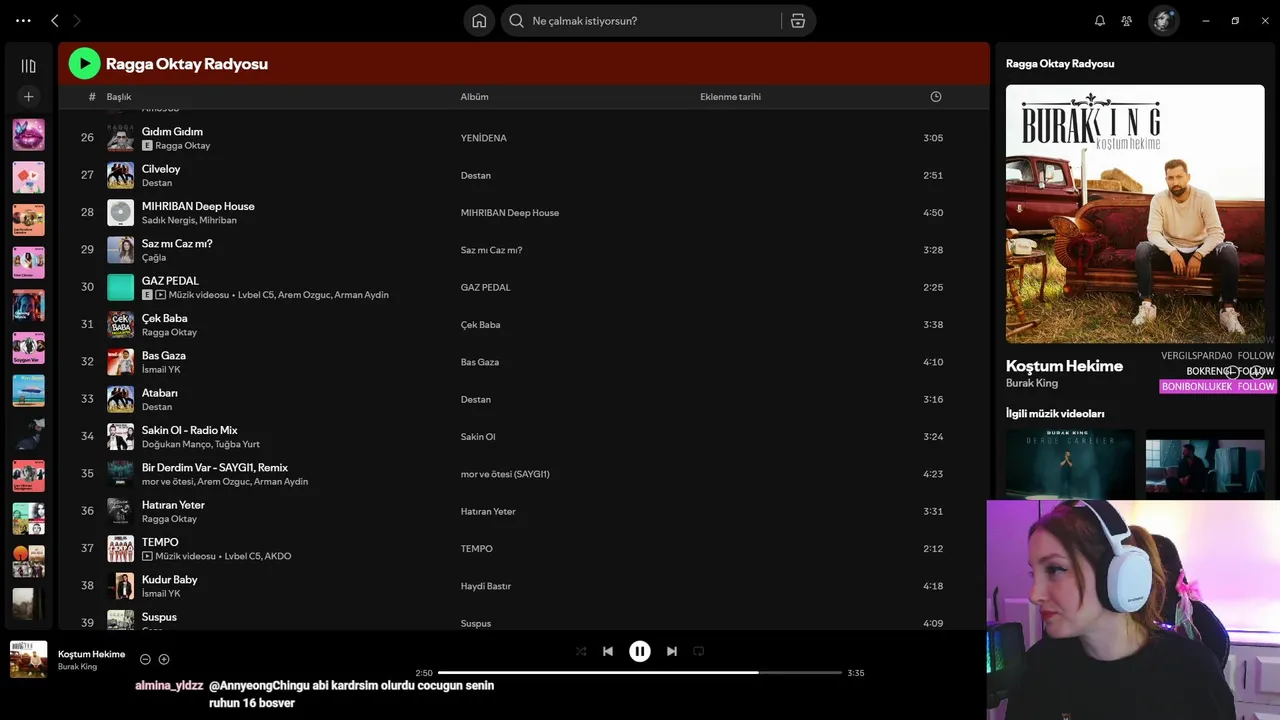
Task: Open Koştum Hekime cover art in right panel
Action: tap(1135, 214)
